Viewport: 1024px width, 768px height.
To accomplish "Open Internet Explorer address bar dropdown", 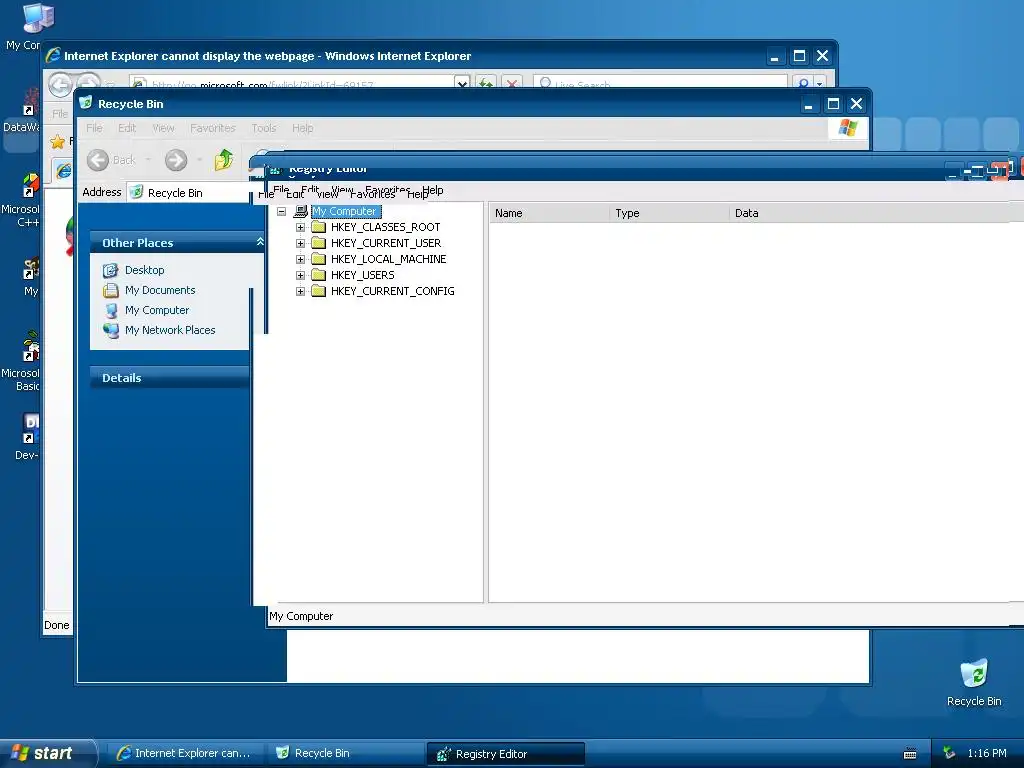I will [462, 83].
